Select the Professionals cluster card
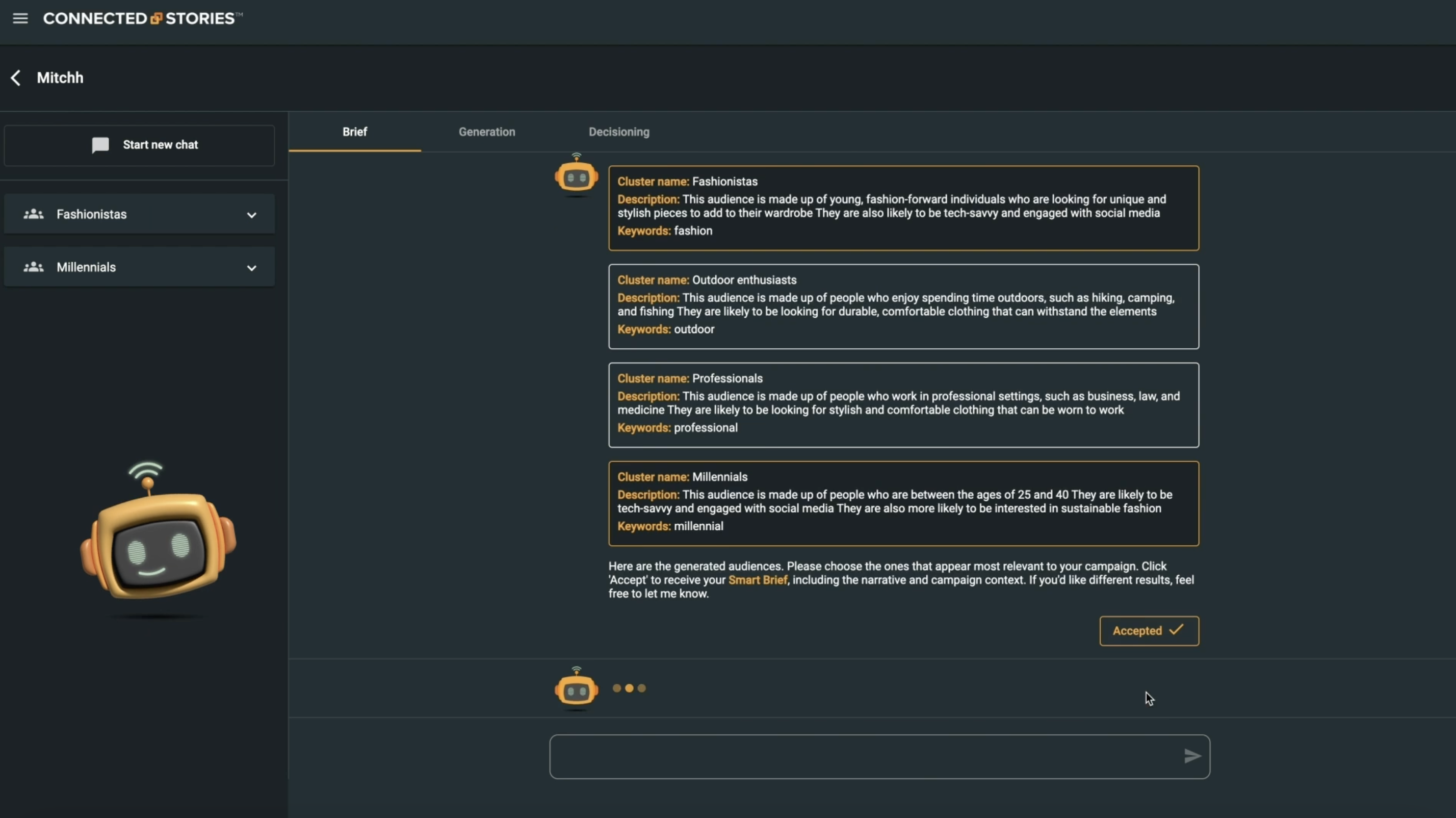The width and height of the screenshot is (1456, 818). click(903, 404)
